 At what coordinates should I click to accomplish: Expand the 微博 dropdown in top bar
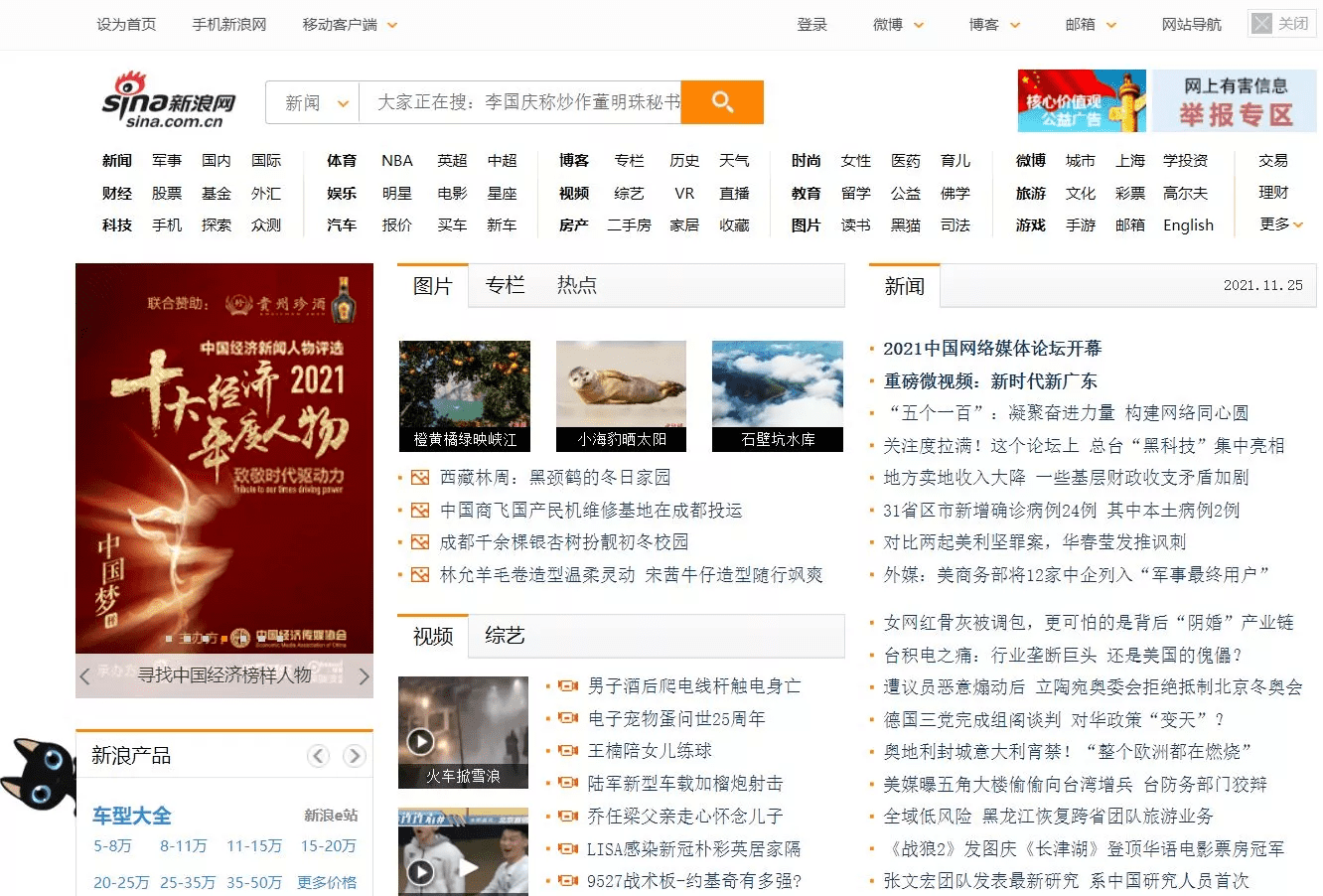click(919, 25)
